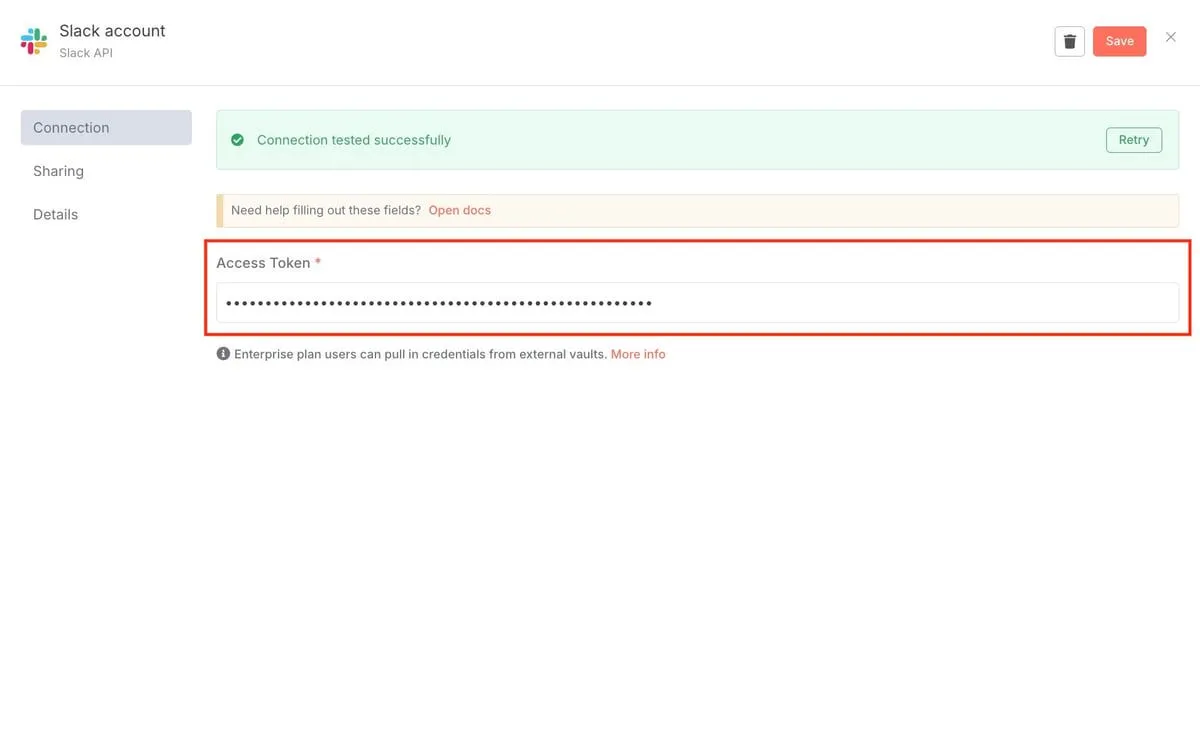Delete the credential using the trash icon

point(1069,41)
